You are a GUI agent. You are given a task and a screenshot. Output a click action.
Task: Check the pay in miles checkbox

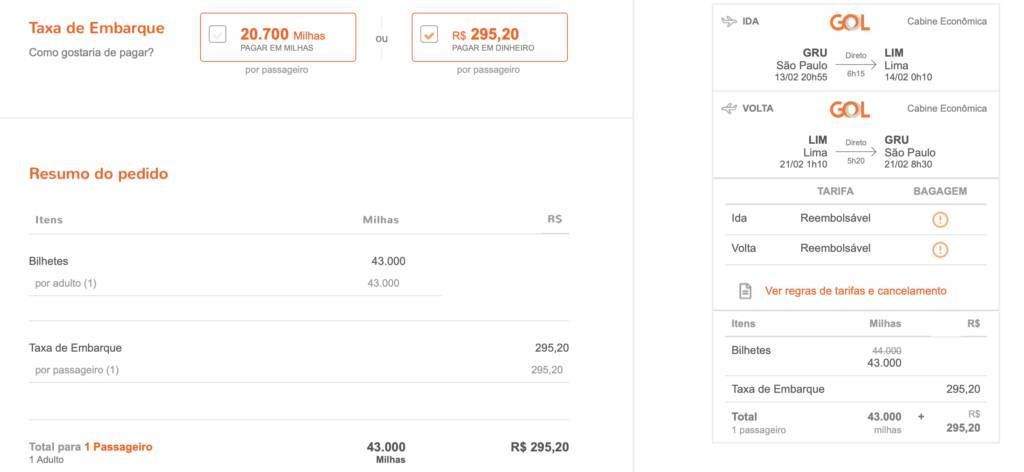217,34
